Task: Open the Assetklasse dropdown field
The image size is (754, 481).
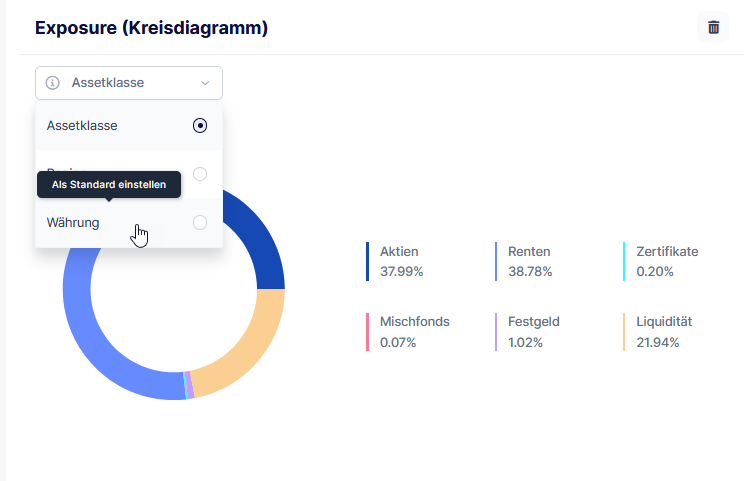Action: pyautogui.click(x=128, y=83)
